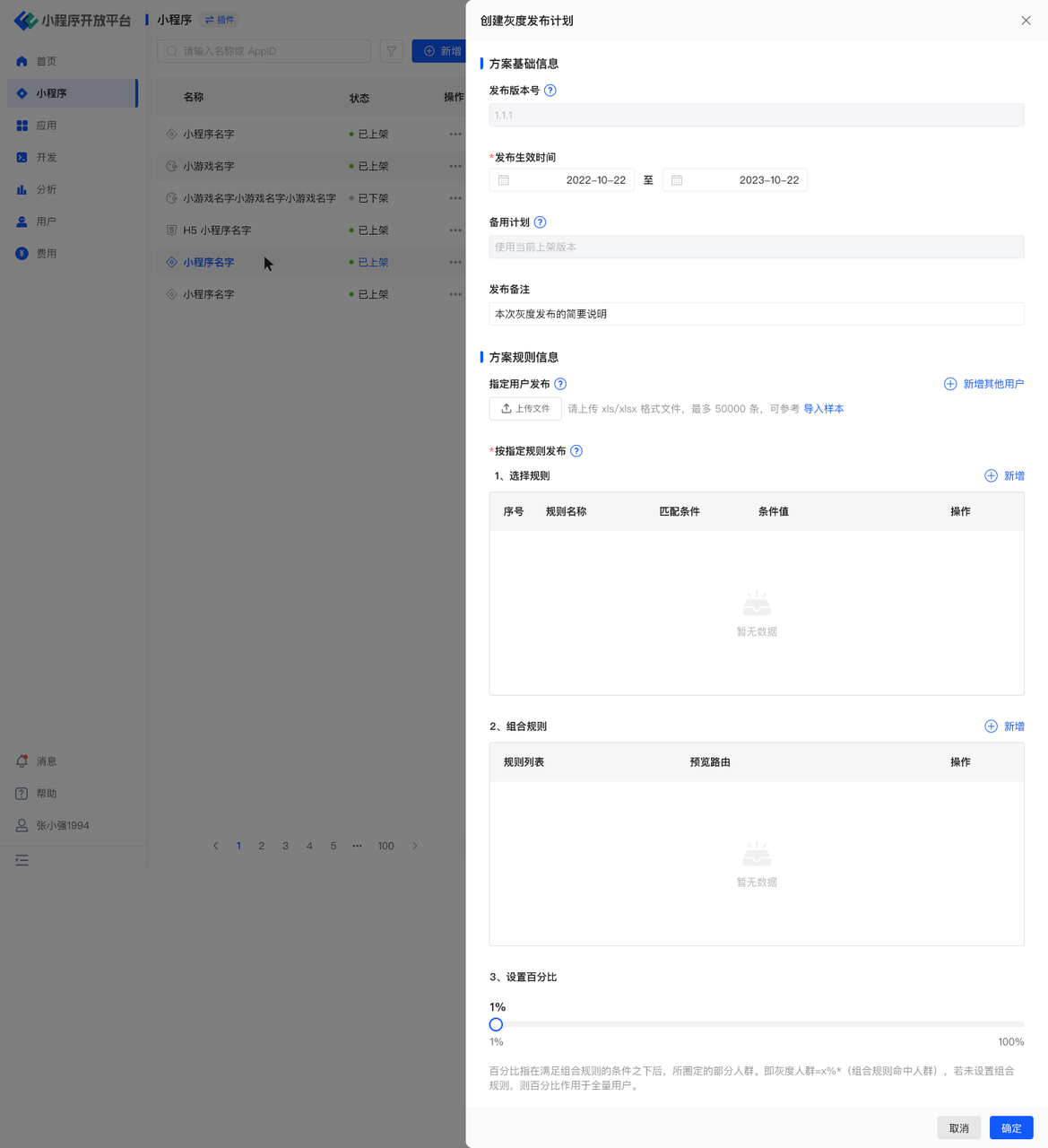Go to 费用 in the sidebar
This screenshot has width=1048, height=1148.
[x=46, y=254]
